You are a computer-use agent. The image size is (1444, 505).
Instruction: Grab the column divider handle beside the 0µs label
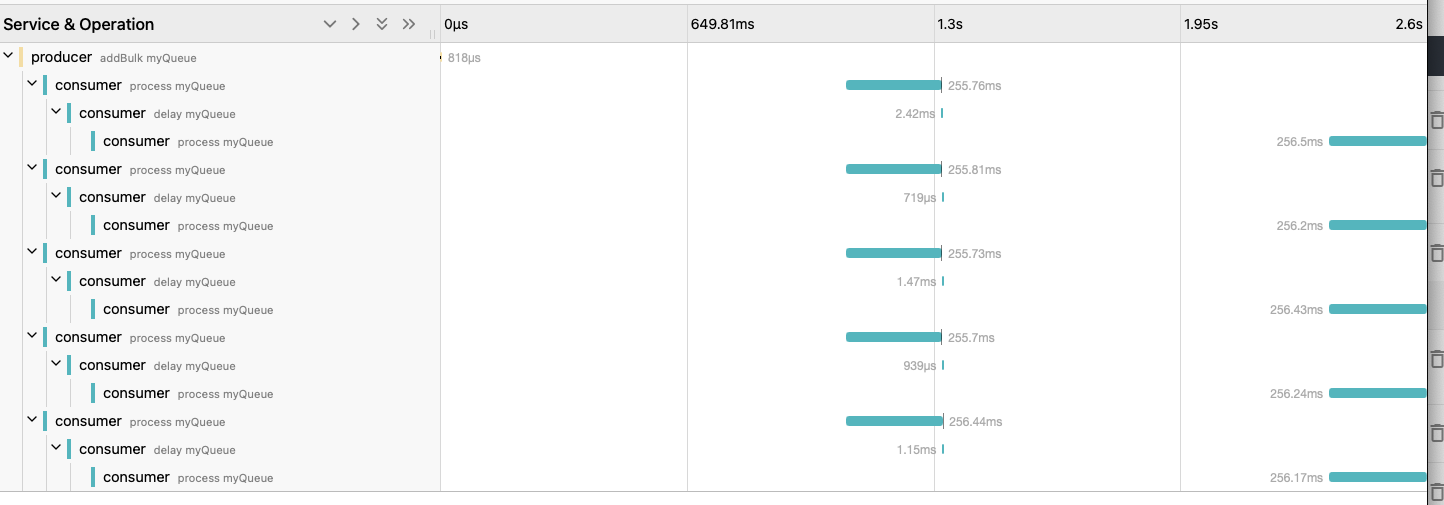(433, 32)
